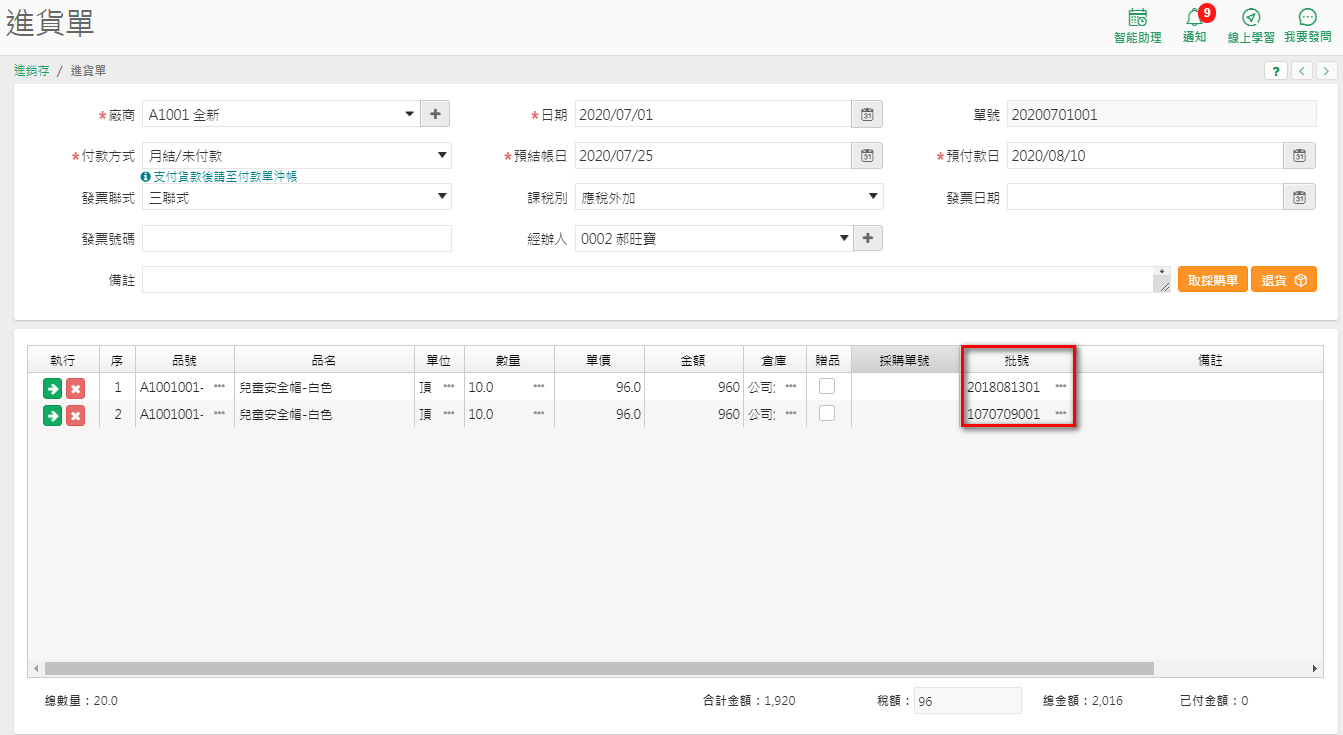This screenshot has height=735, width=1343.
Task: Click the 稅額 tax amount field
Action: 967,701
